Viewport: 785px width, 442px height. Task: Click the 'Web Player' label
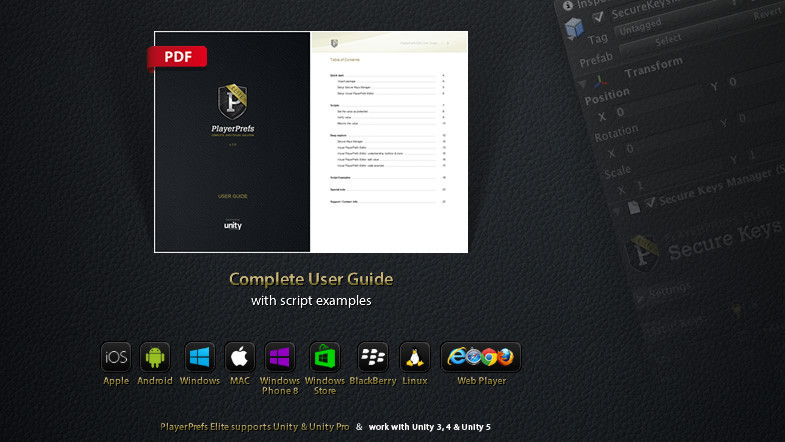[482, 380]
